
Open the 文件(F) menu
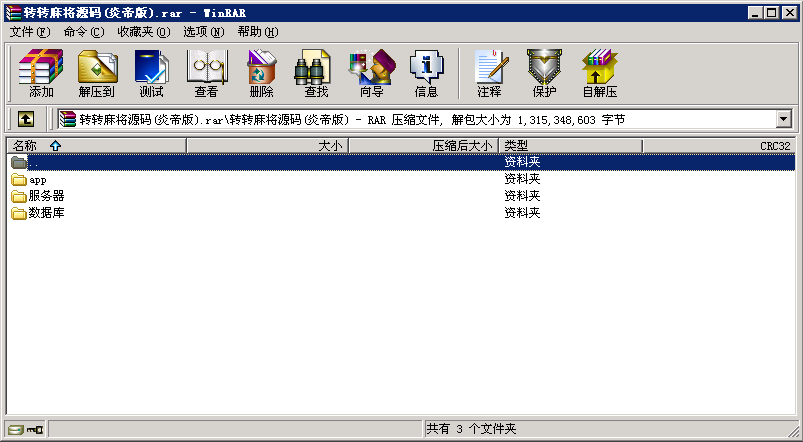point(30,32)
